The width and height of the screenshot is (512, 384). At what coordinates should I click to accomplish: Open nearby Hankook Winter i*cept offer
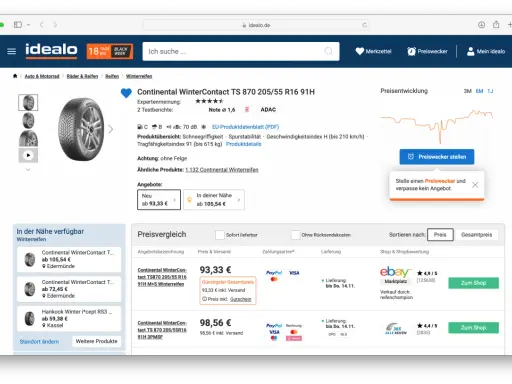(x=69, y=318)
